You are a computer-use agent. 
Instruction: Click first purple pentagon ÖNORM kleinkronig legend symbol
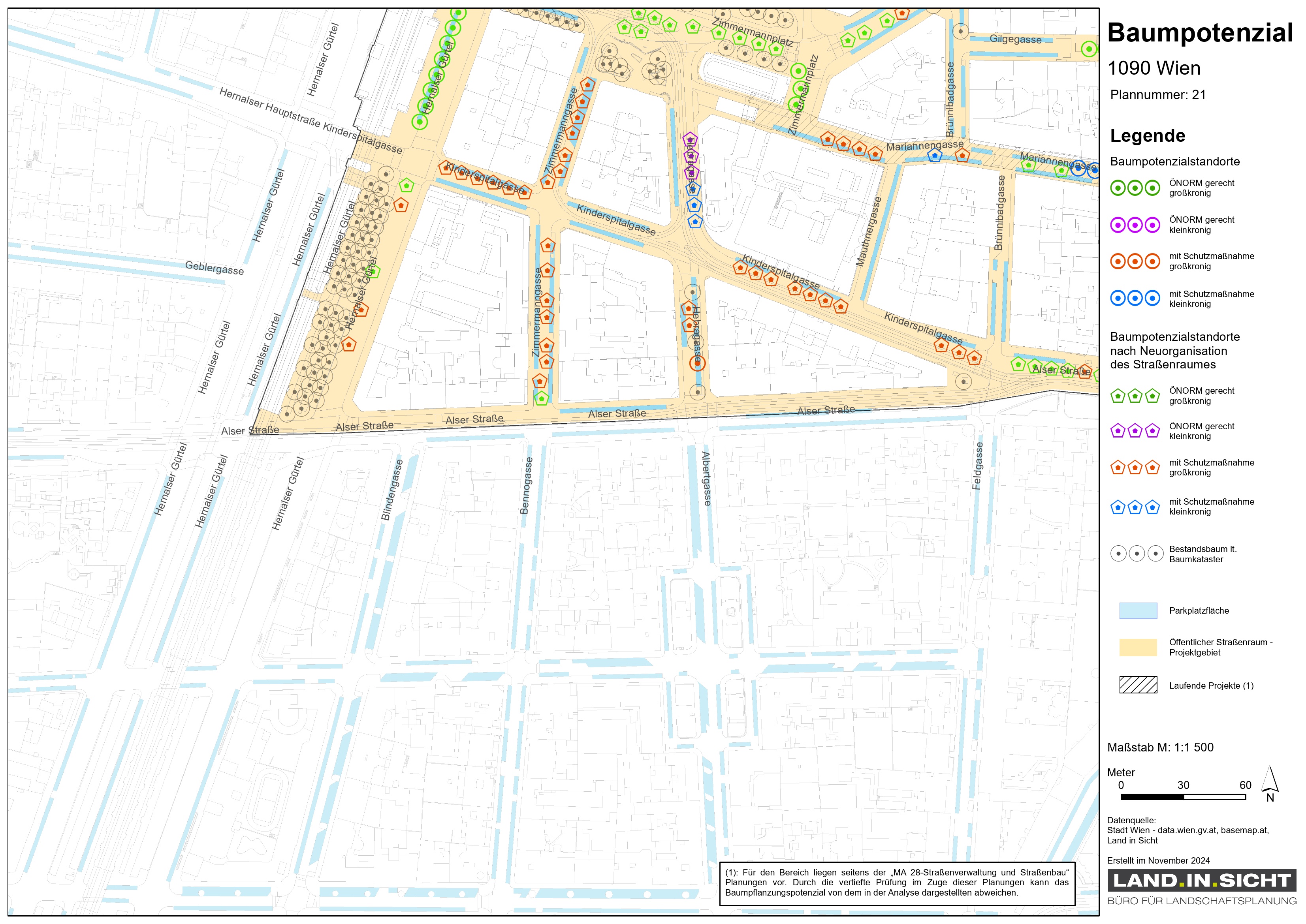click(1118, 431)
